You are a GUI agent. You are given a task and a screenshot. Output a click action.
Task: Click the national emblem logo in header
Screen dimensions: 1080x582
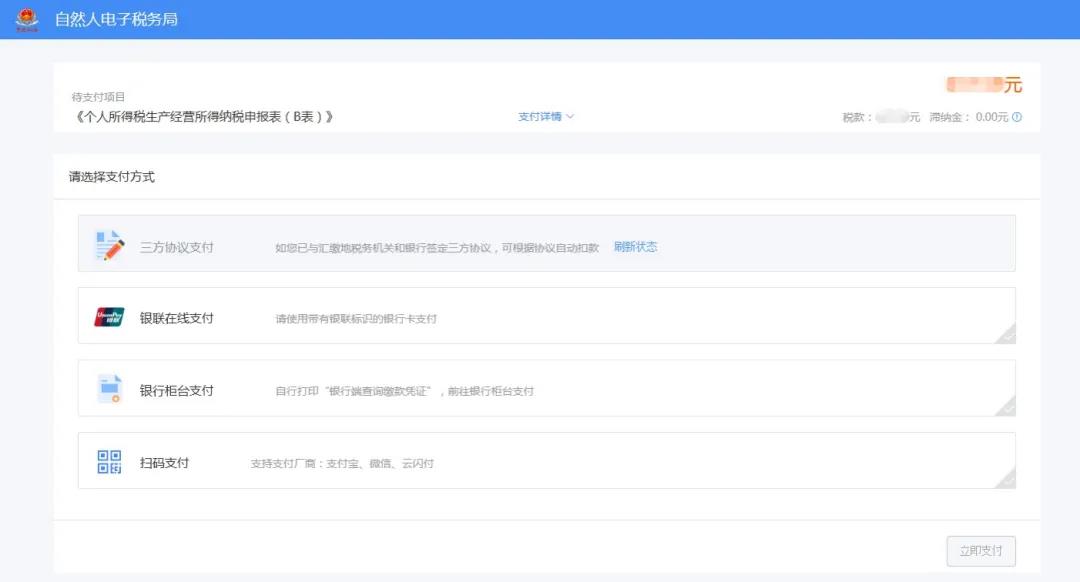(28, 18)
